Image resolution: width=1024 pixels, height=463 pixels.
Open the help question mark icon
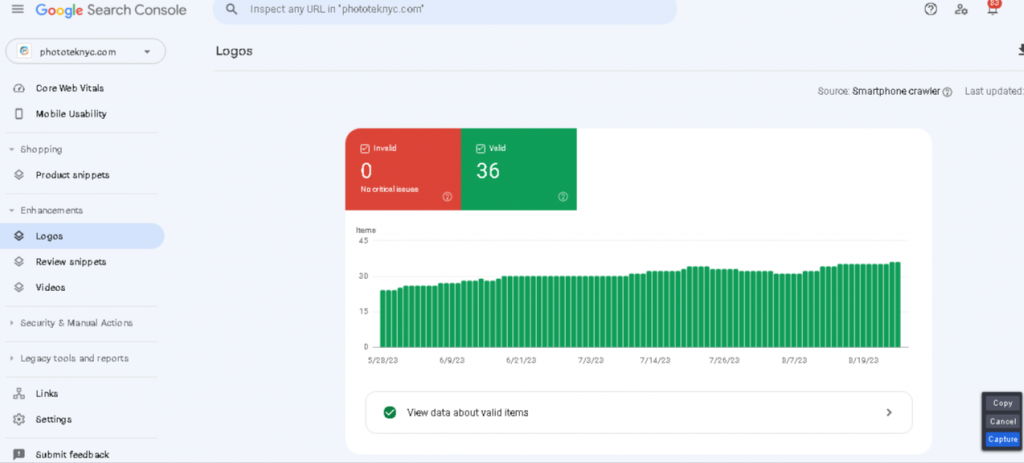click(931, 9)
